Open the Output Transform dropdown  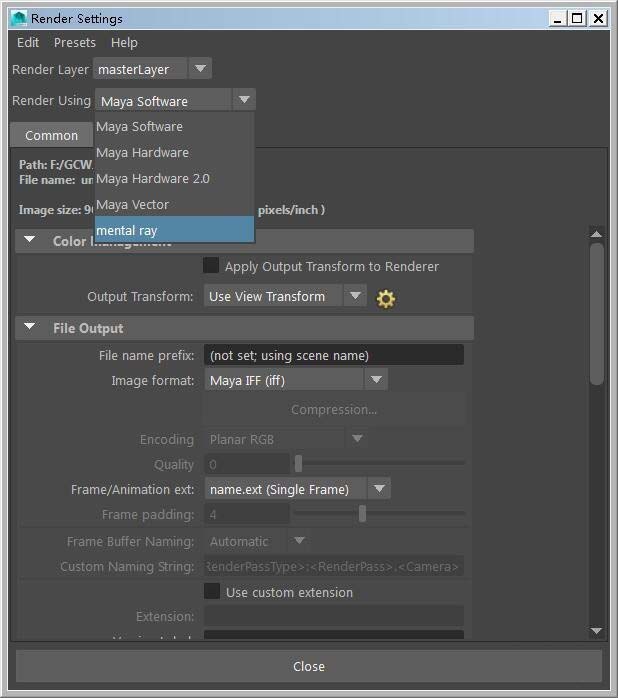(285, 296)
